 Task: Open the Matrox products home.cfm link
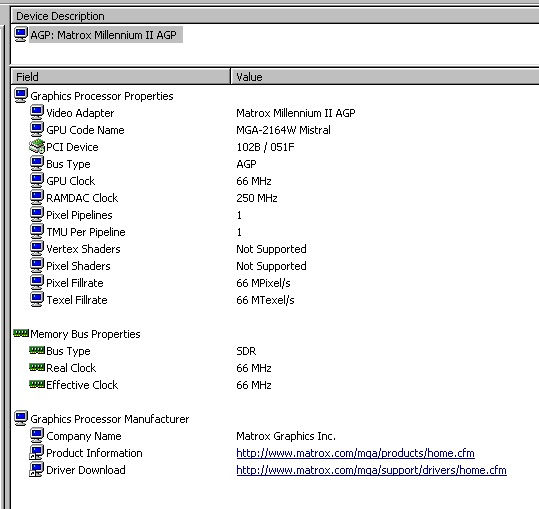pyautogui.click(x=355, y=453)
